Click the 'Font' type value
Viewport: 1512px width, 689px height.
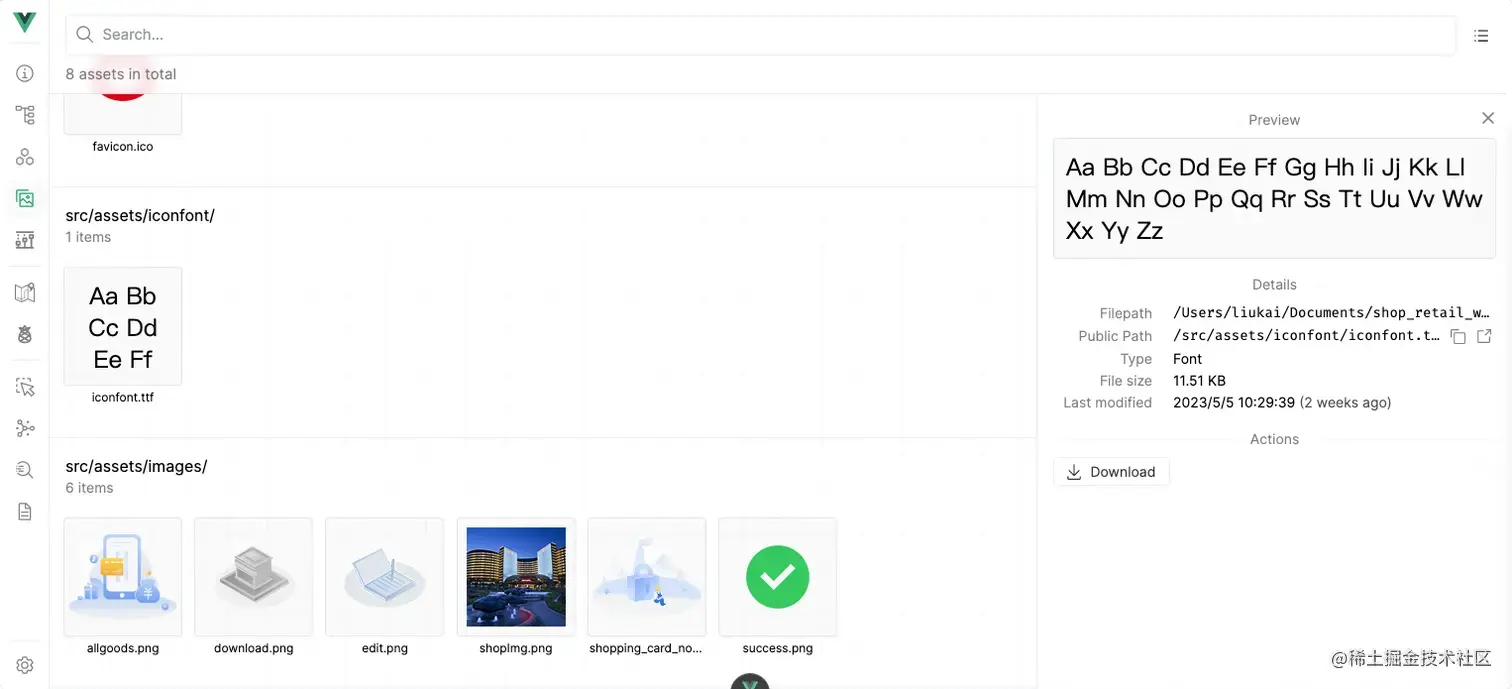pos(1188,359)
